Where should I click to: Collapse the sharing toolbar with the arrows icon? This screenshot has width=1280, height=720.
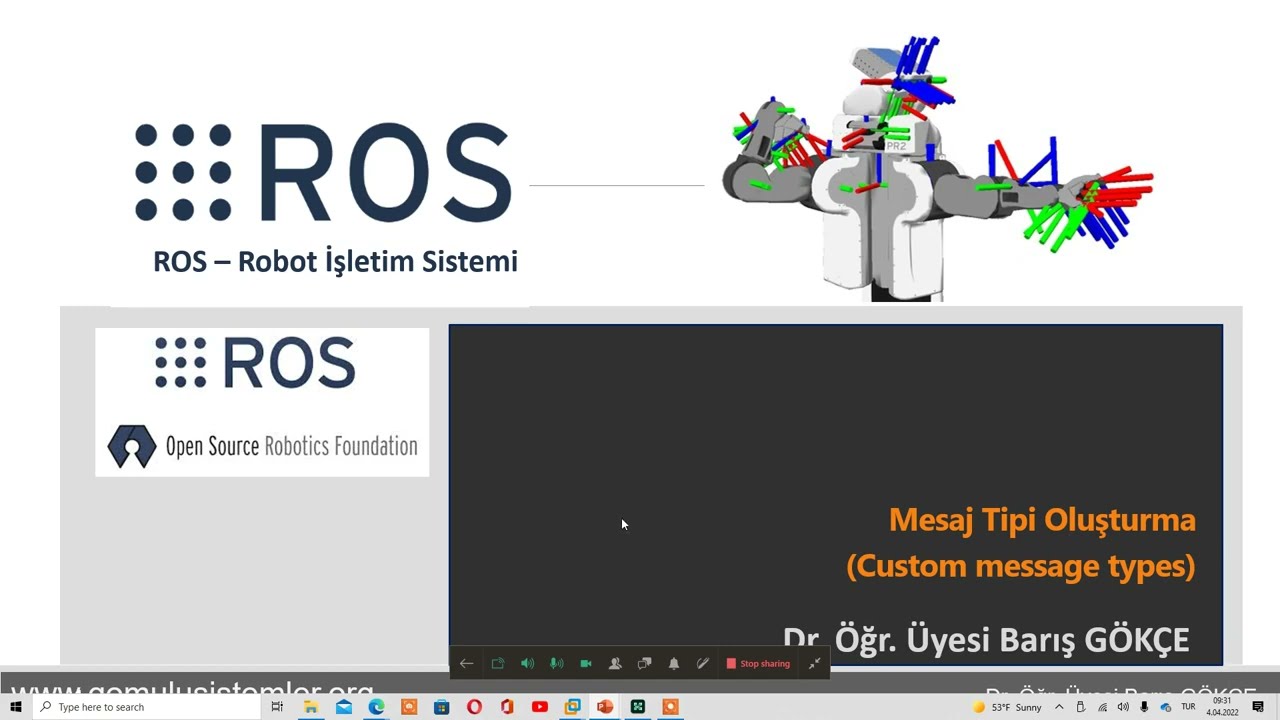click(x=814, y=663)
